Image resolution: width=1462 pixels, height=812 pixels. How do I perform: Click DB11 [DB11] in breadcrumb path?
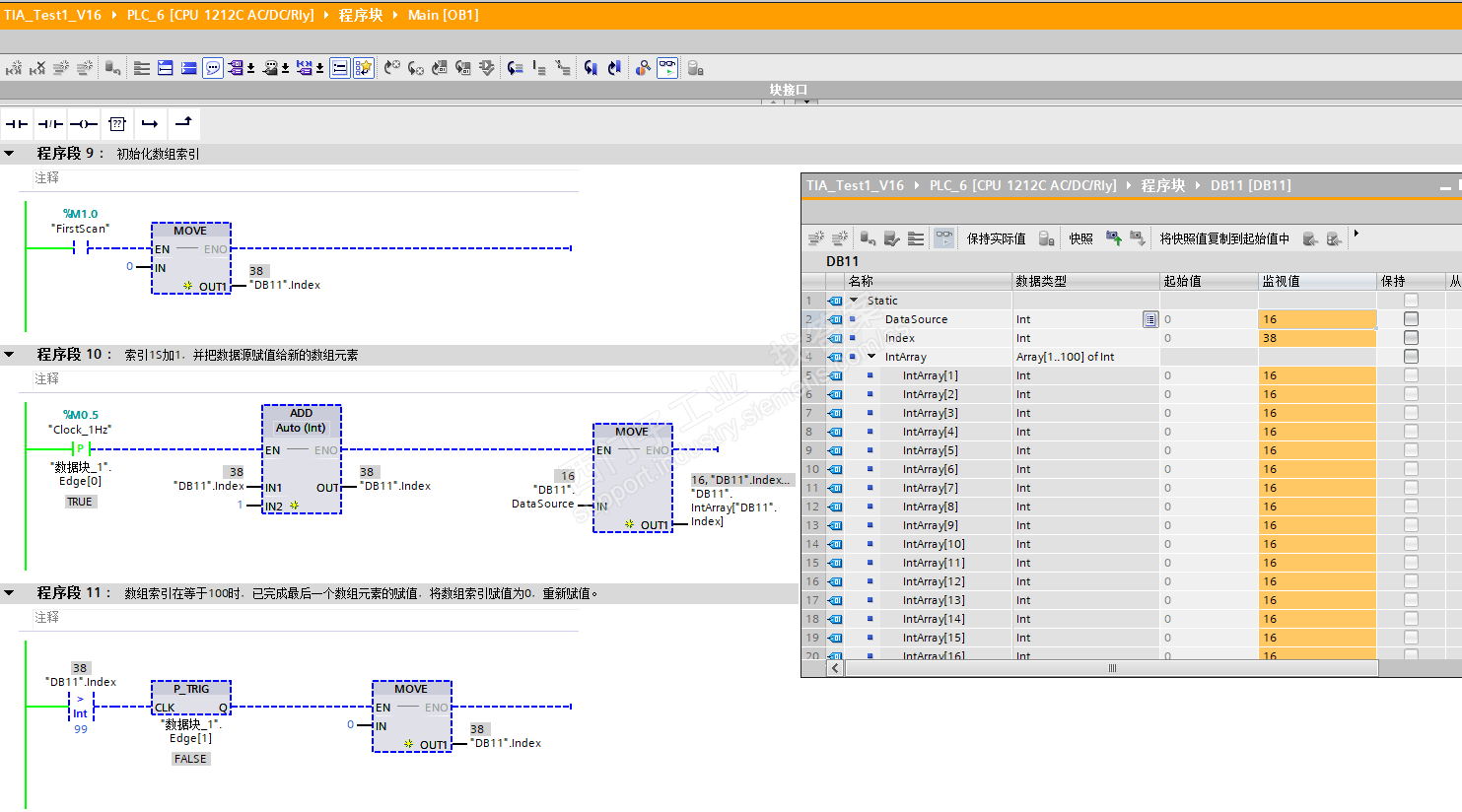[x=1250, y=185]
